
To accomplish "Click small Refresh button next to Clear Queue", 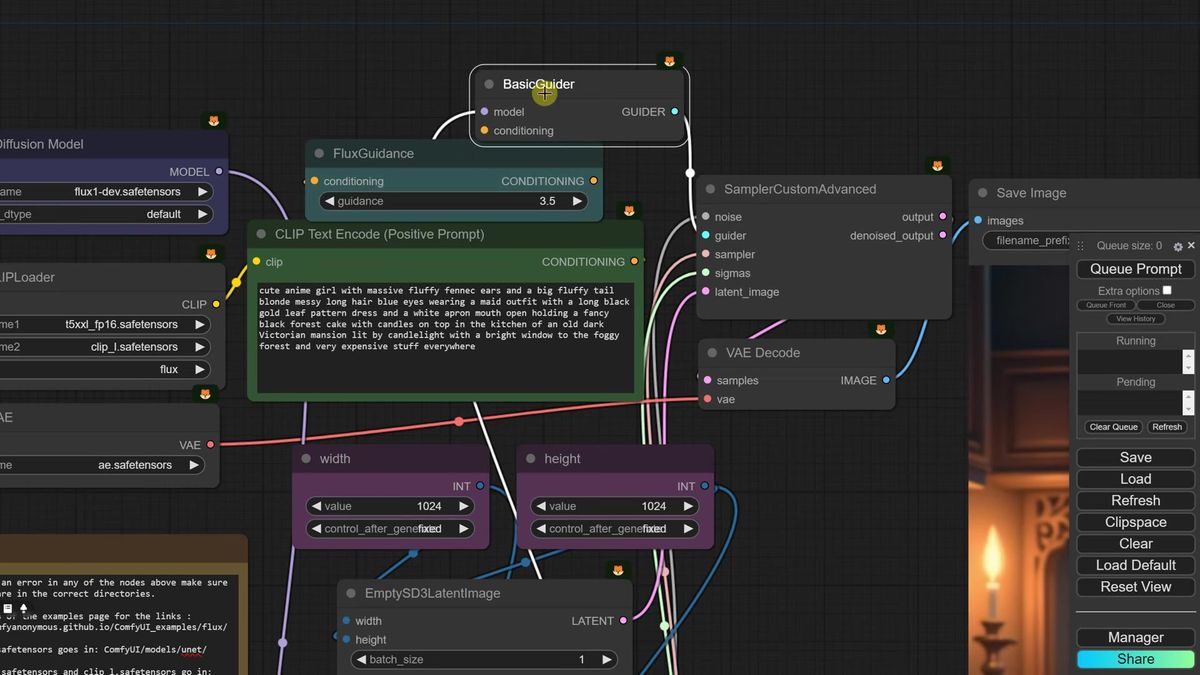I will (x=1166, y=427).
